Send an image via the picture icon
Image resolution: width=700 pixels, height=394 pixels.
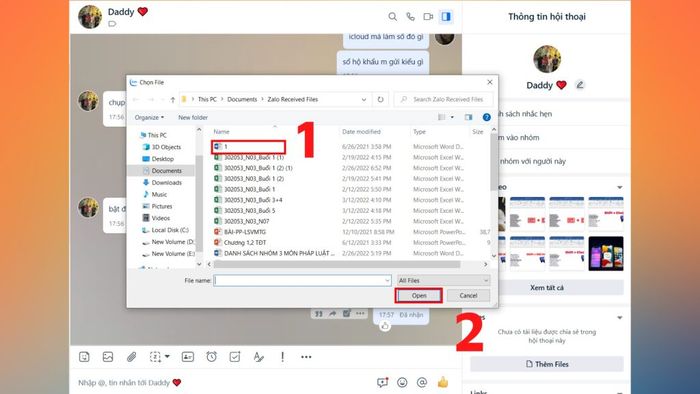(108, 357)
